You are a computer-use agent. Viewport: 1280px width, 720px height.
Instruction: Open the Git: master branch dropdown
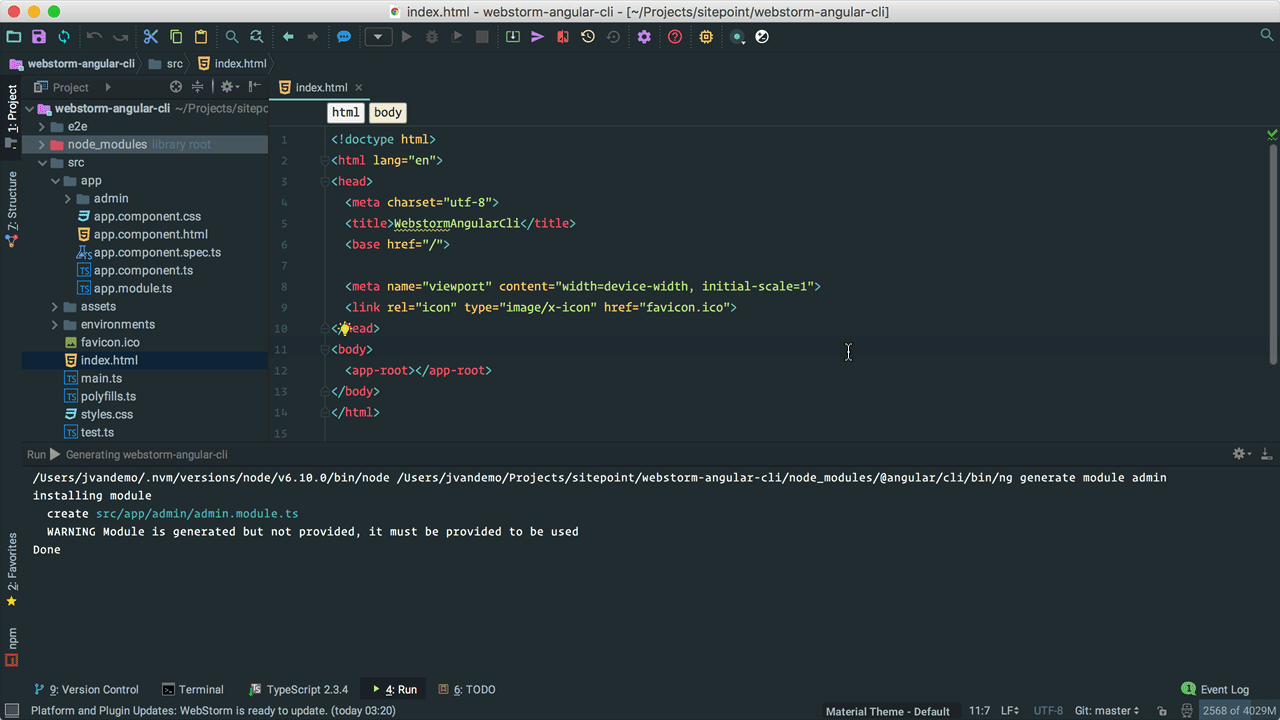pyautogui.click(x=1107, y=711)
